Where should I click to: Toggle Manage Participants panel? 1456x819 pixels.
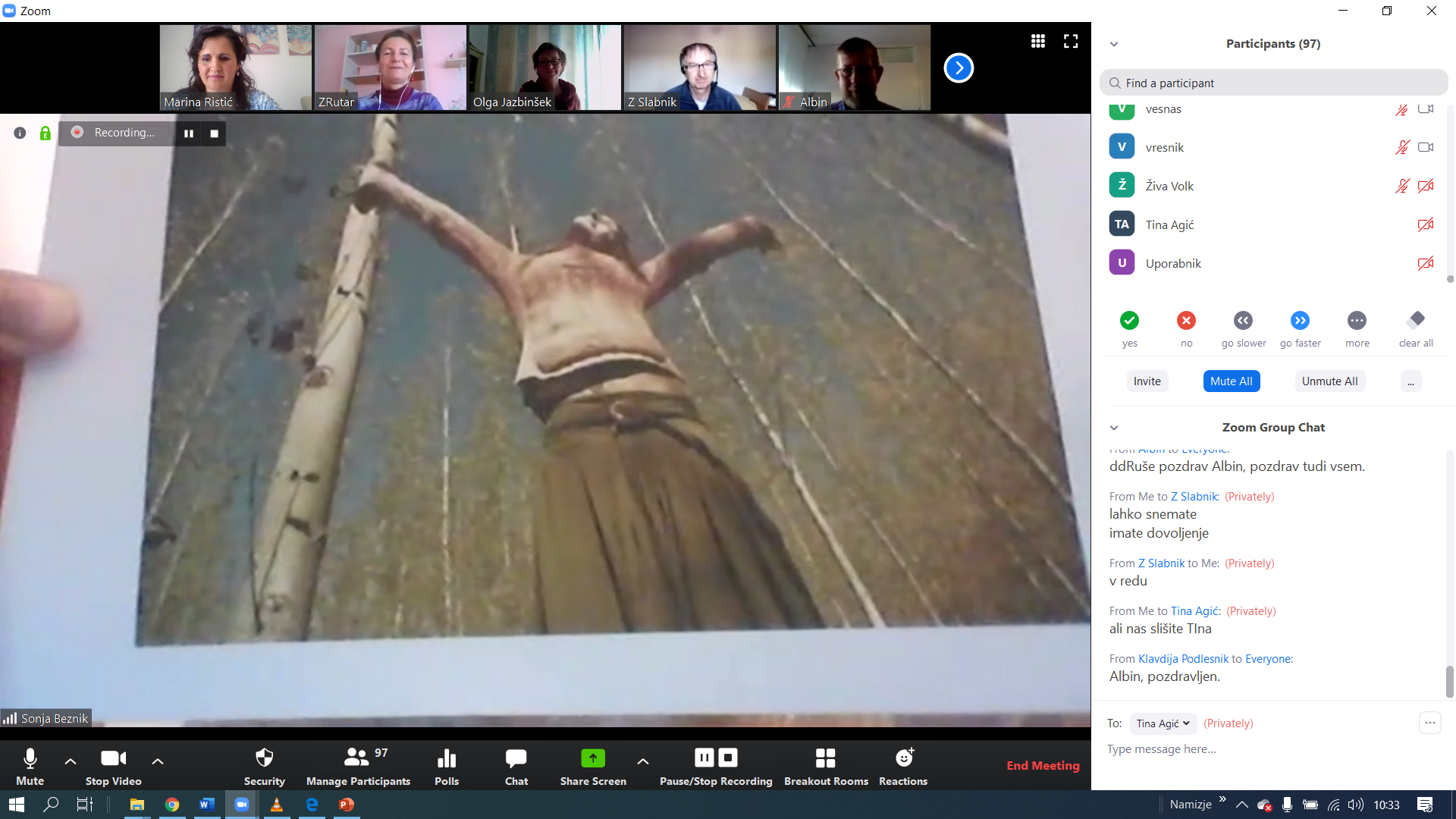pos(358,766)
